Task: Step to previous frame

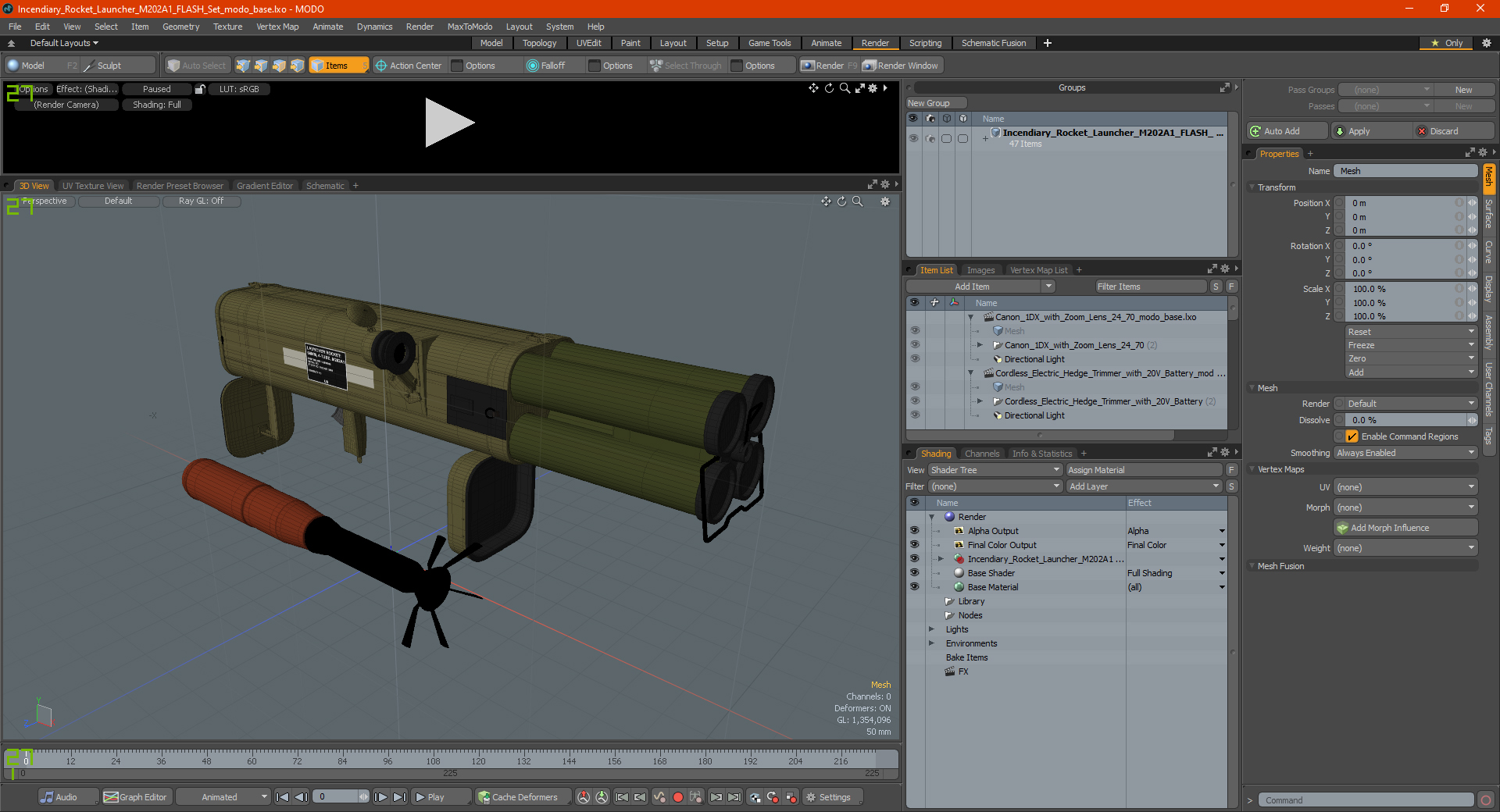Action: click(301, 797)
